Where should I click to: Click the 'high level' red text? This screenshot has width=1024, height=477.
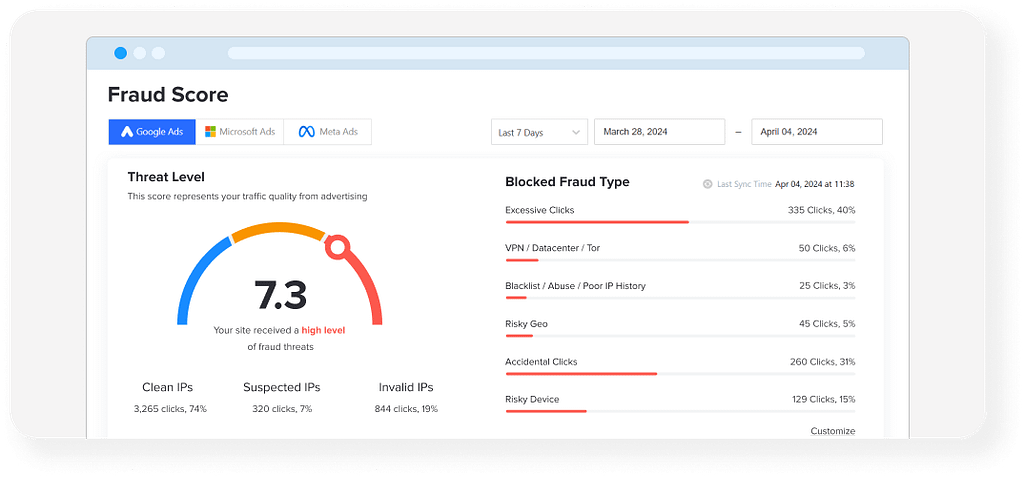(x=323, y=331)
